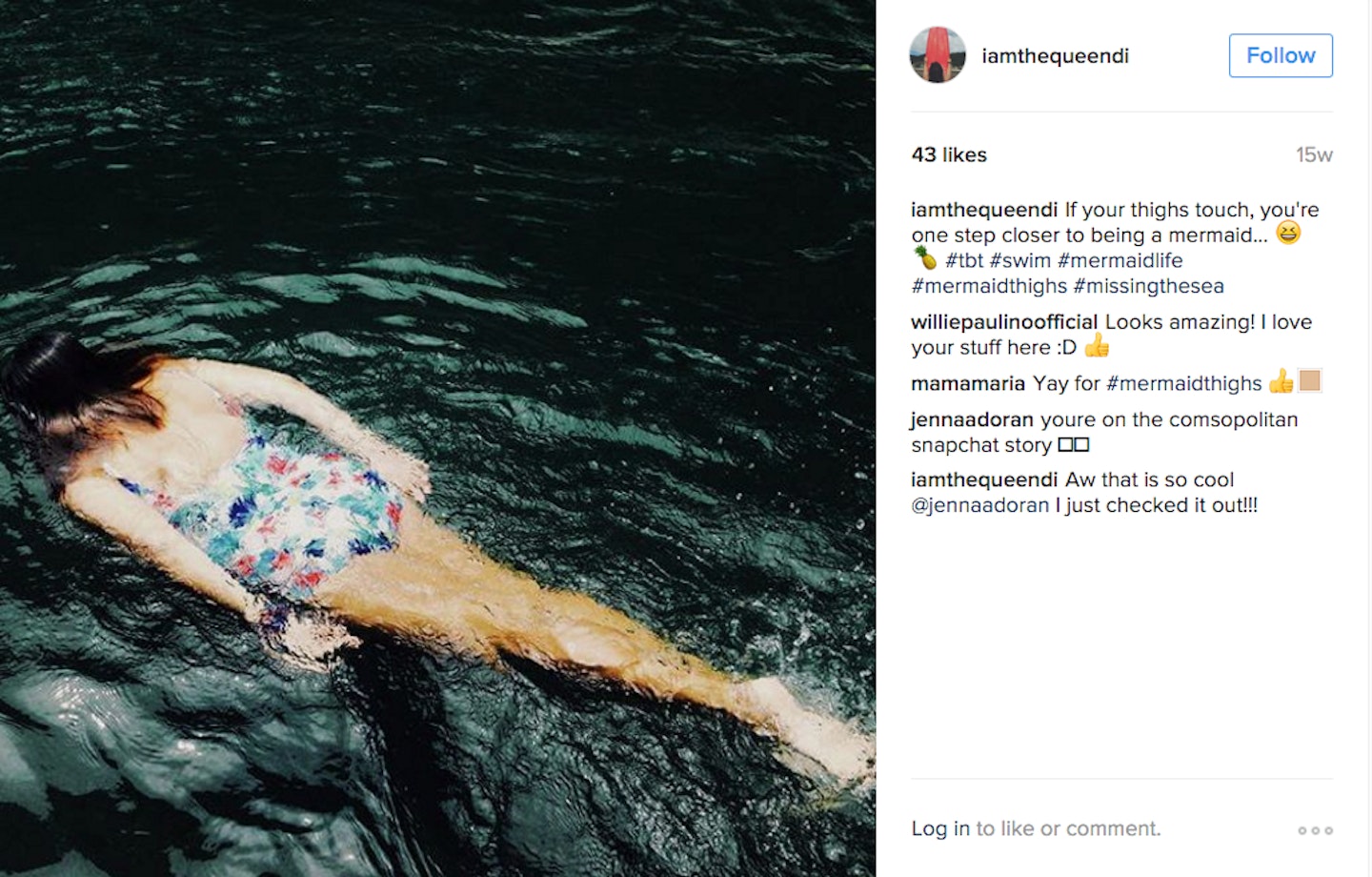The width and height of the screenshot is (1372, 877).
Task: View the 43 likes list
Action: tap(949, 154)
